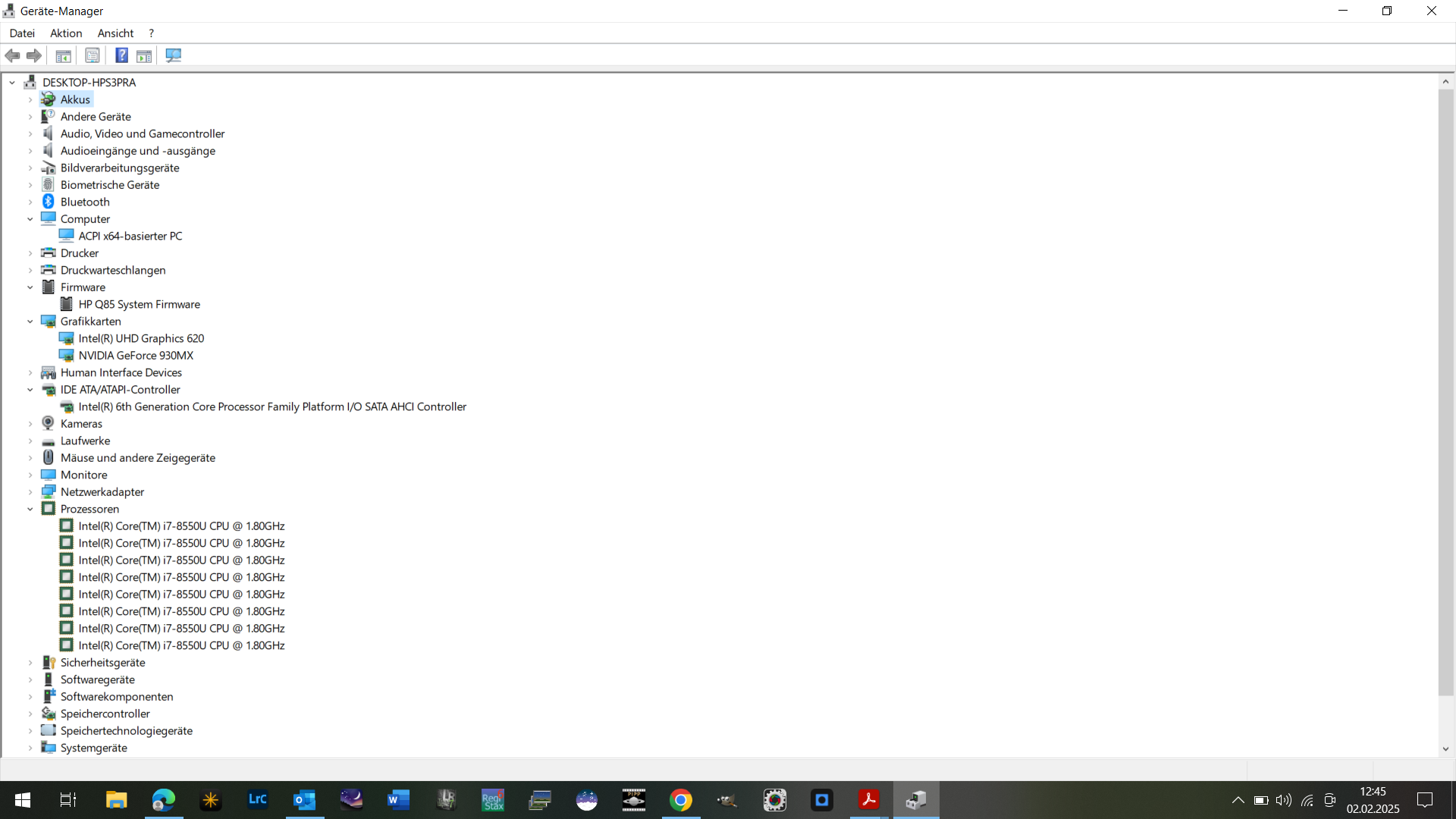This screenshot has height=819, width=1456.
Task: Expand the Systemgeräte category
Action: (30, 748)
